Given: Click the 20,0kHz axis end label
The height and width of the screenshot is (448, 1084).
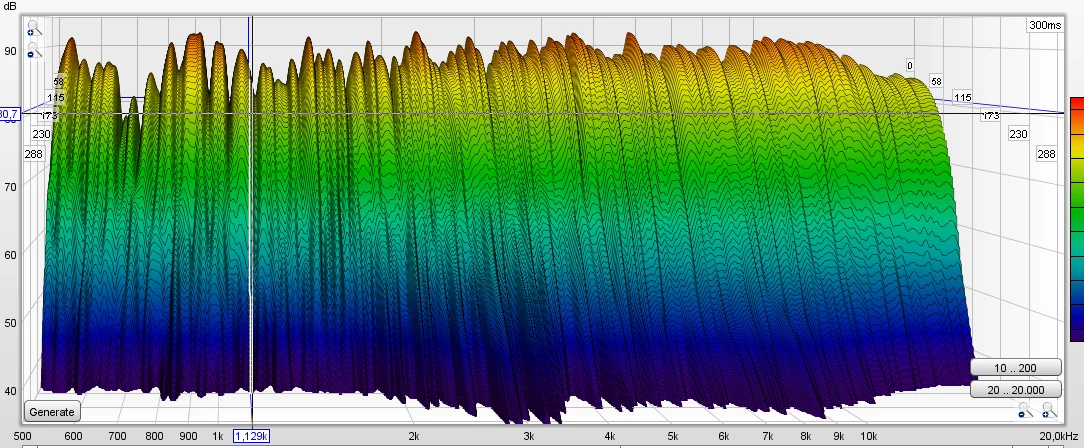Looking at the screenshot, I should click(1057, 436).
